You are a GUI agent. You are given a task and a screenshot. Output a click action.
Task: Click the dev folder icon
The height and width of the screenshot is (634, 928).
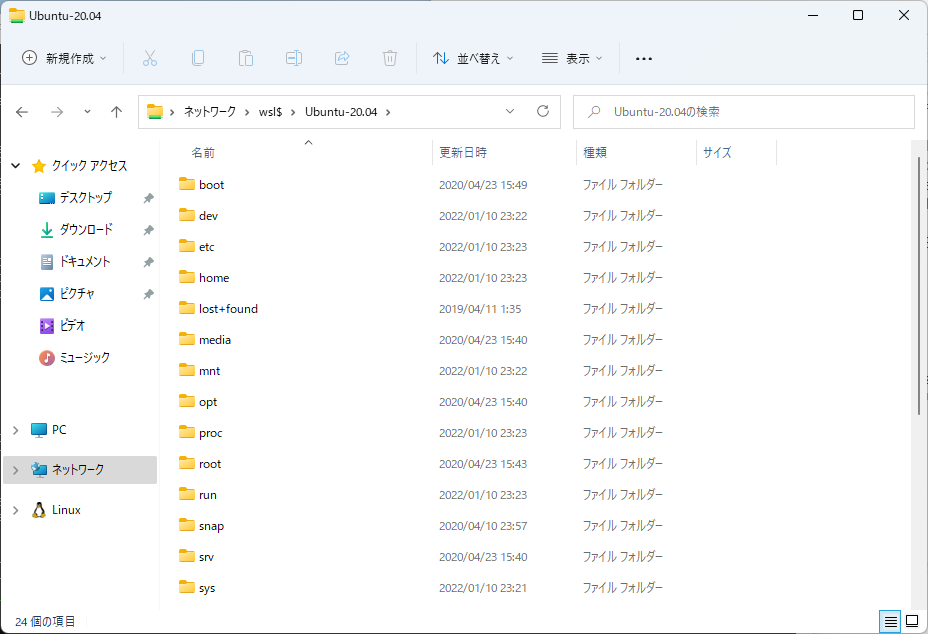click(x=187, y=215)
